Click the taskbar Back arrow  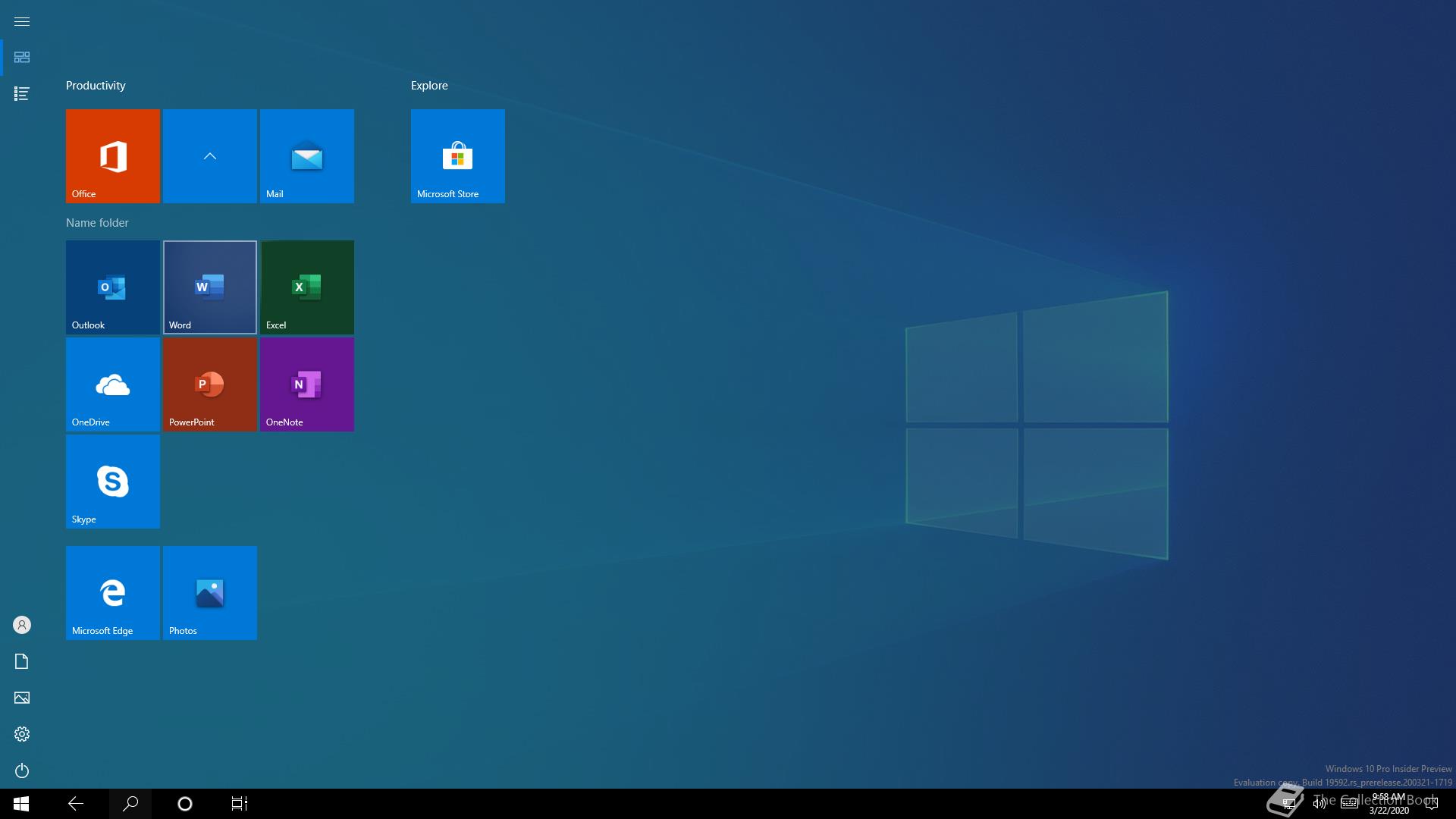tap(76, 804)
